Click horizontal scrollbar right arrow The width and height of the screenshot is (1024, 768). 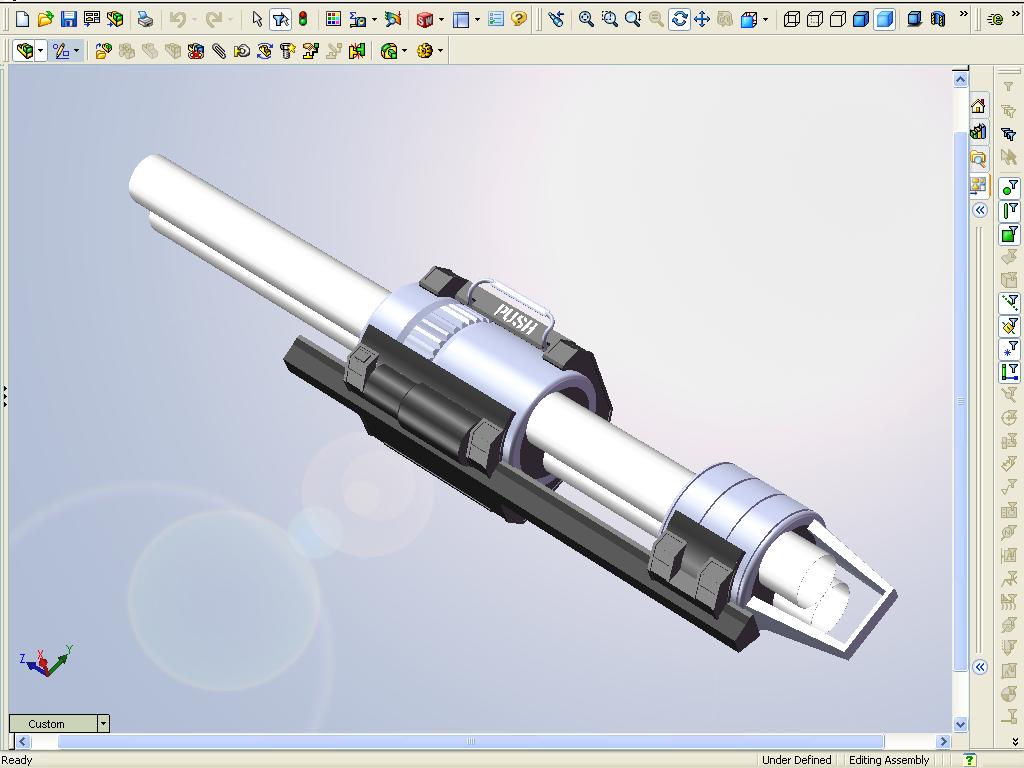coord(943,741)
